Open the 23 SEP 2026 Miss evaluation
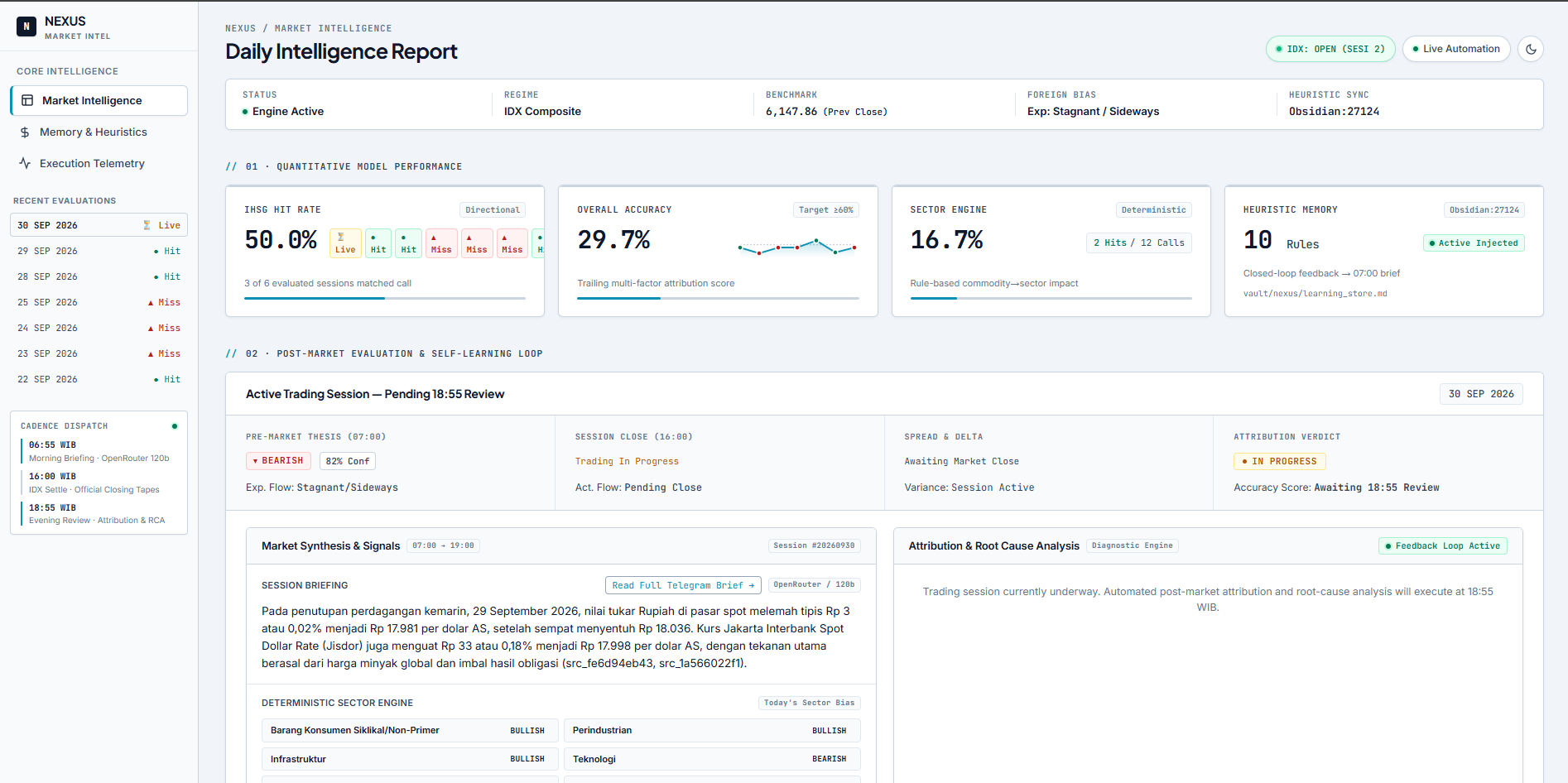This screenshot has width=1568, height=783. 99,353
